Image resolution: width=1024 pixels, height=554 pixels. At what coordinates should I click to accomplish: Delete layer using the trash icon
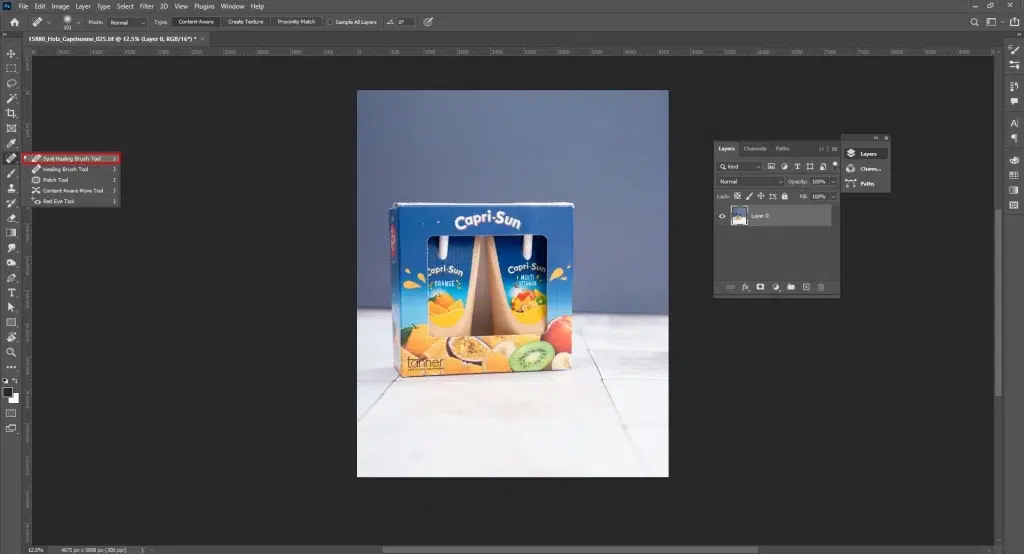click(x=821, y=287)
